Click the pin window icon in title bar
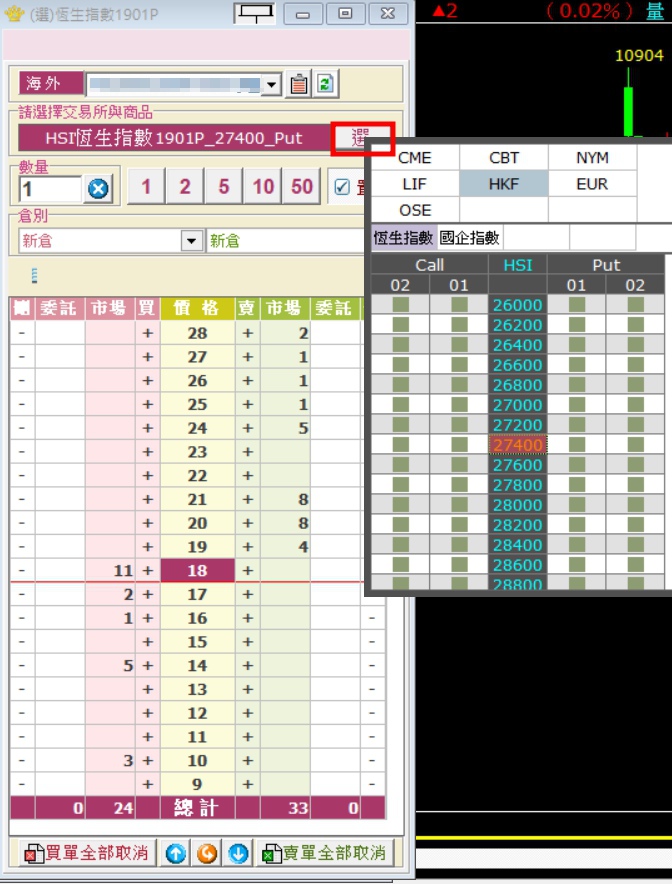The width and height of the screenshot is (672, 884). (x=255, y=14)
